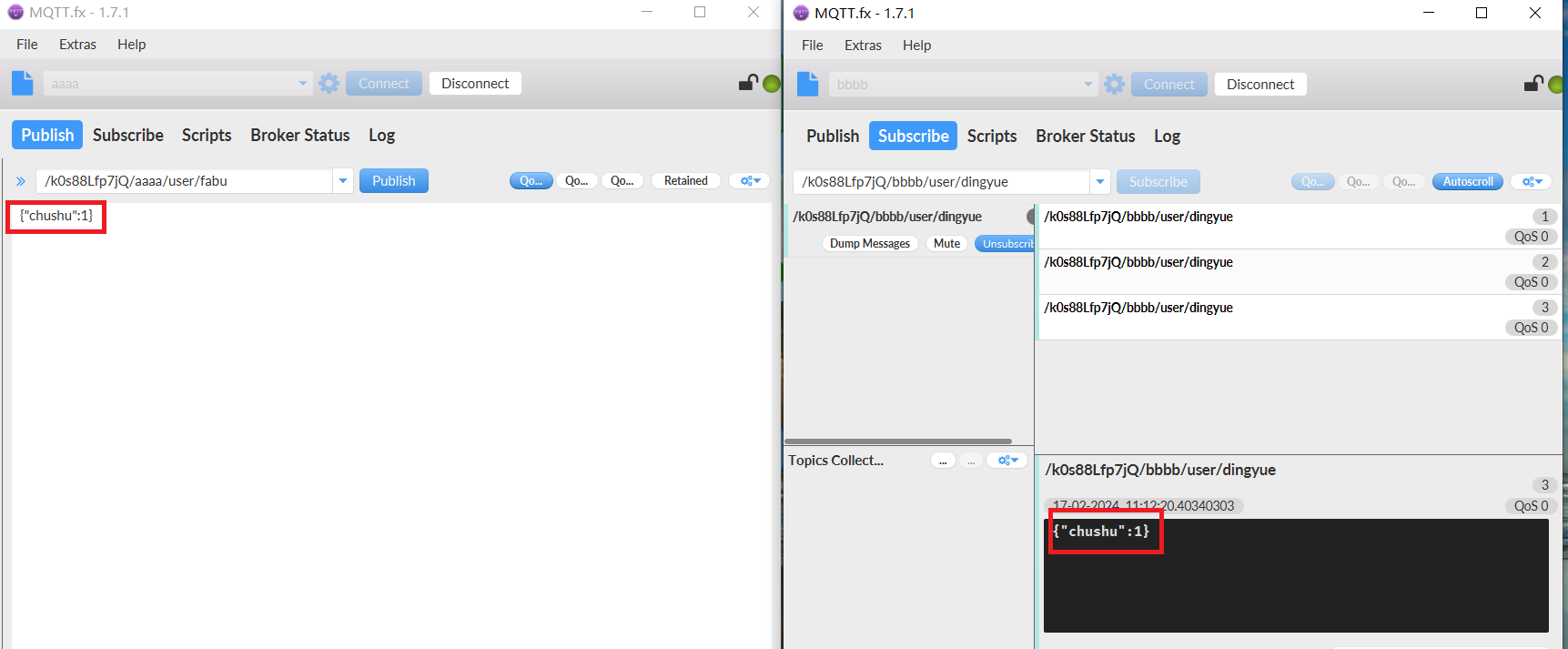The image size is (1568, 649).
Task: Click the unlocked padlock icon in left window
Action: point(748,83)
